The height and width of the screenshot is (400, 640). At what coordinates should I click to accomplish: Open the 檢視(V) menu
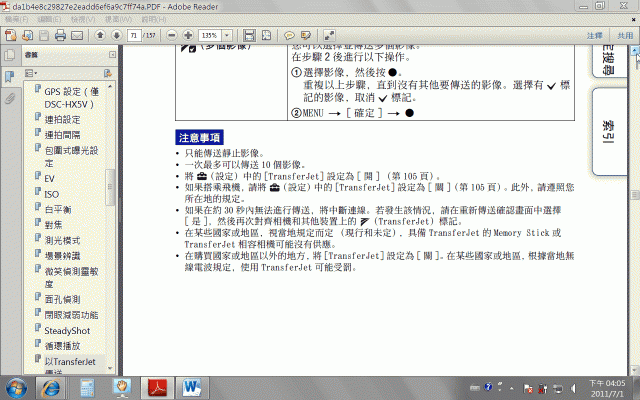tap(83, 19)
